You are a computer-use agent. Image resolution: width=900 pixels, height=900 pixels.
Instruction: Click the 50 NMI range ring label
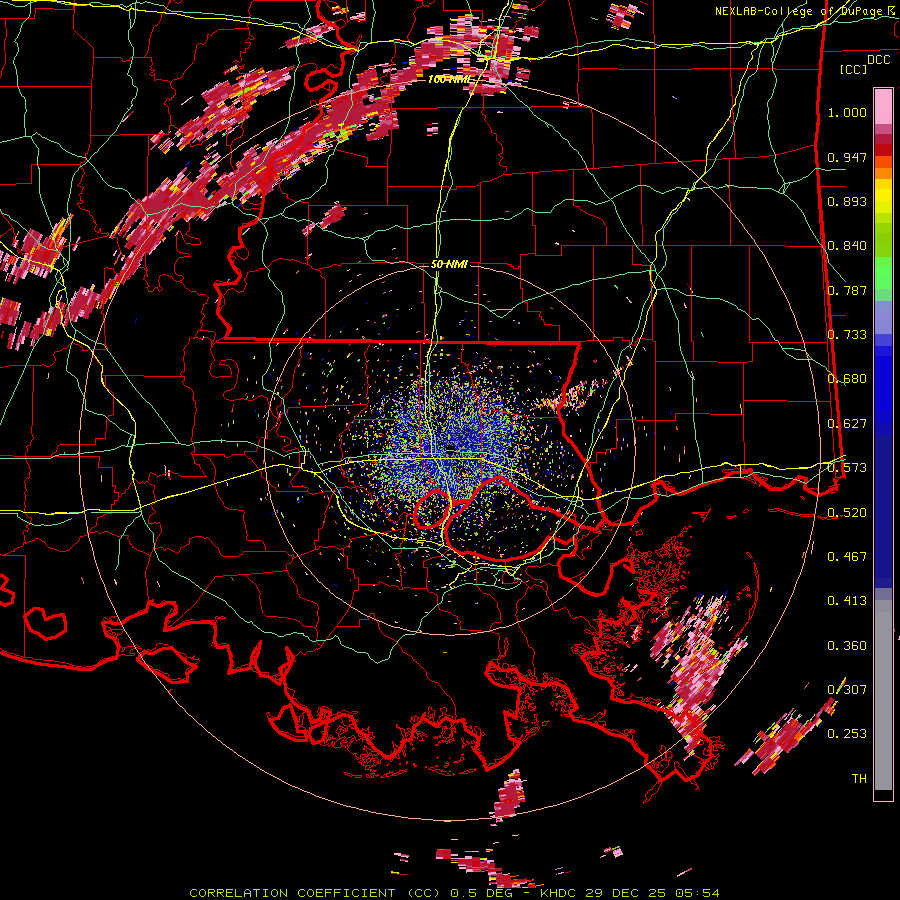pyautogui.click(x=449, y=264)
